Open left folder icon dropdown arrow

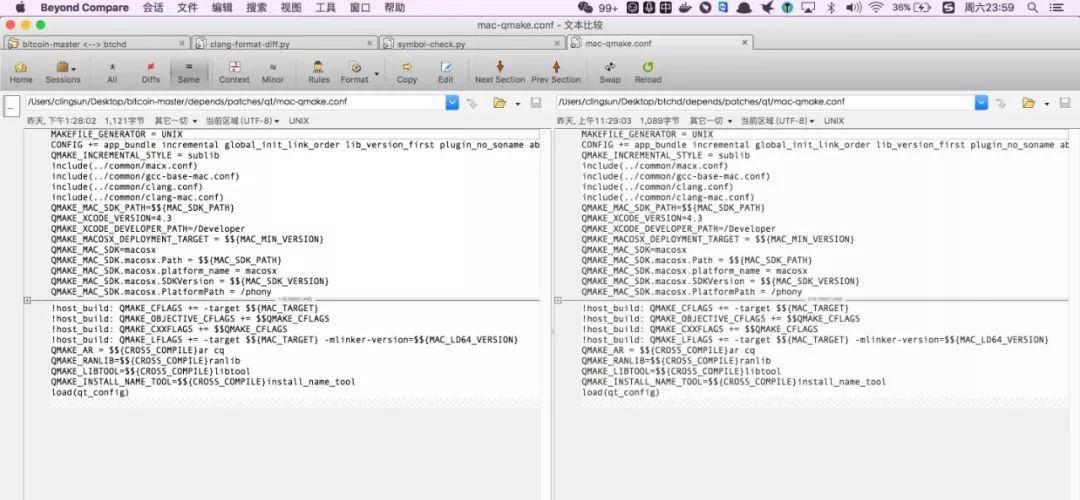coord(517,103)
